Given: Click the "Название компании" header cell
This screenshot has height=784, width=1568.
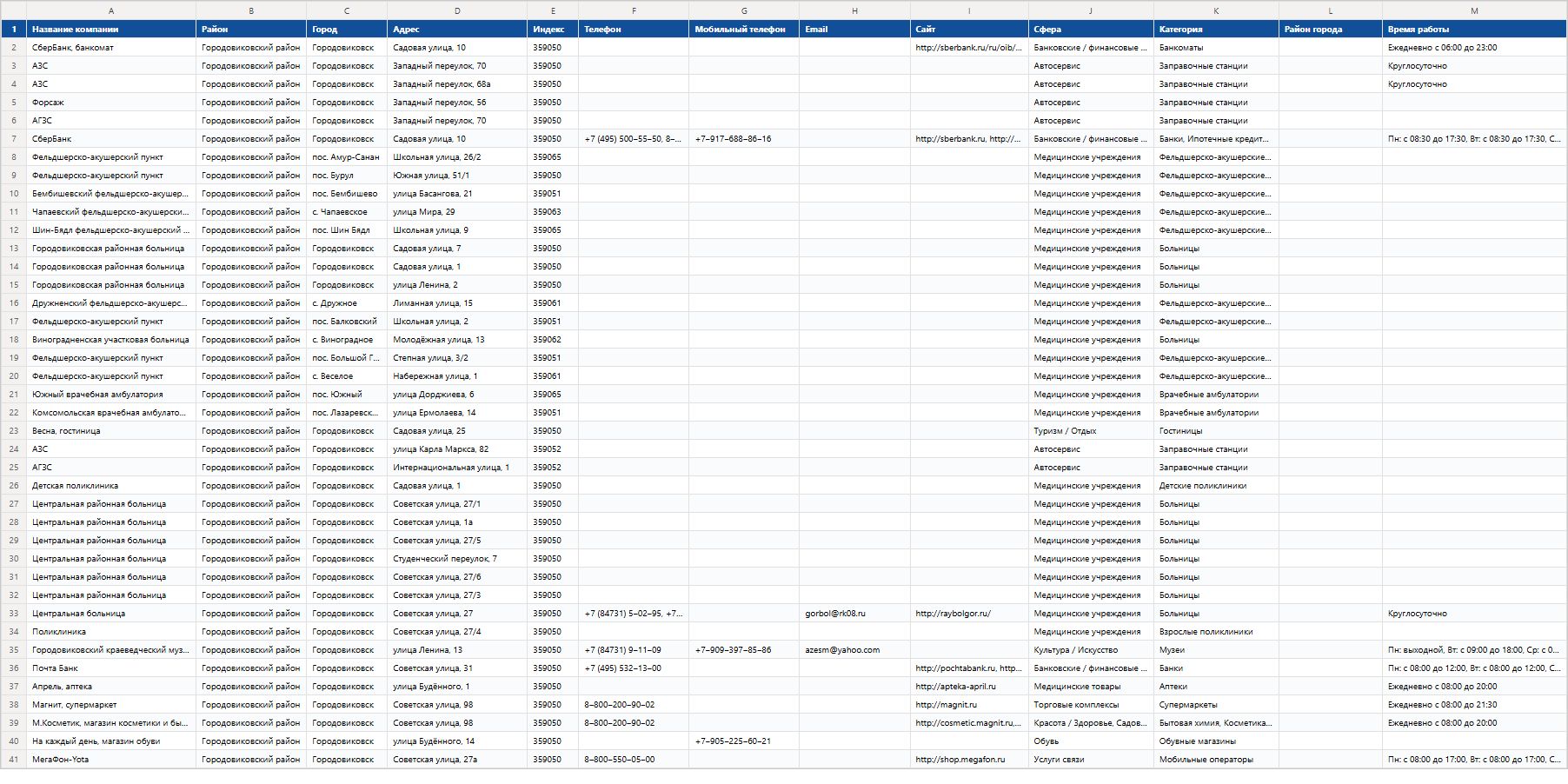Looking at the screenshot, I should (x=111, y=30).
